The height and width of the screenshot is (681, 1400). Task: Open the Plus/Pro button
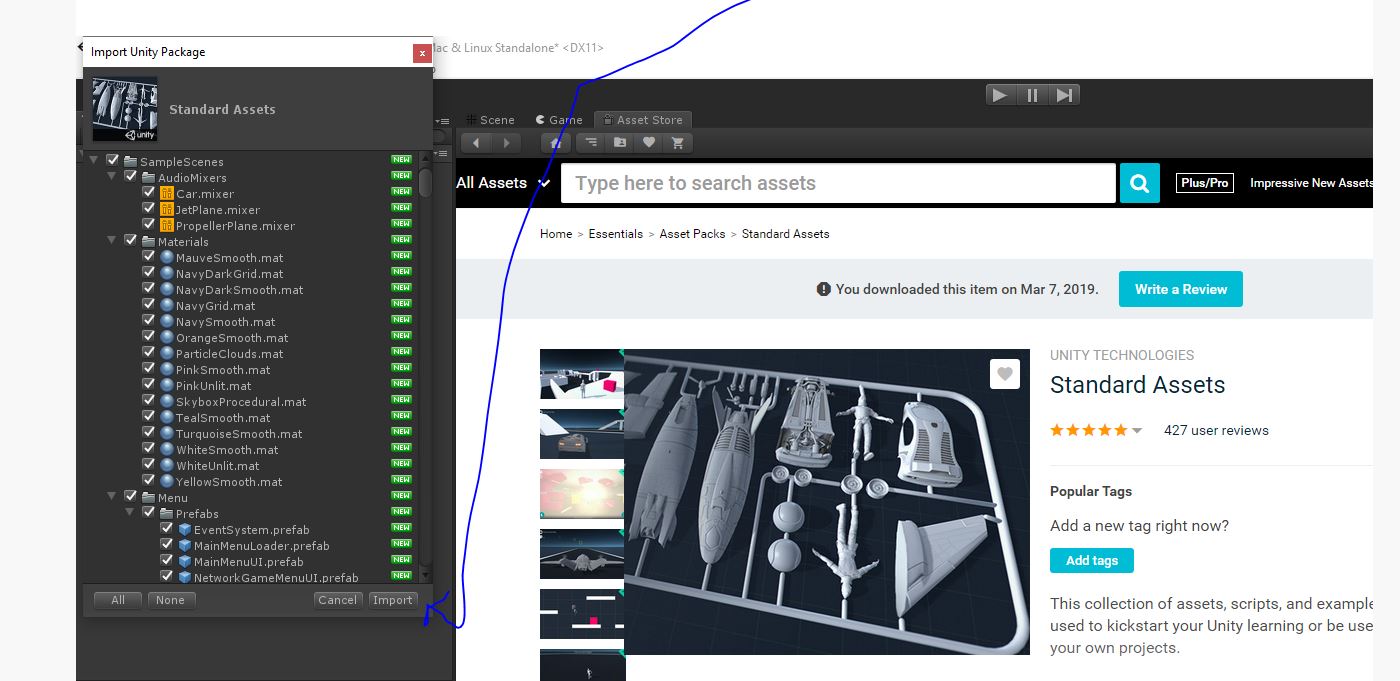pyautogui.click(x=1205, y=183)
